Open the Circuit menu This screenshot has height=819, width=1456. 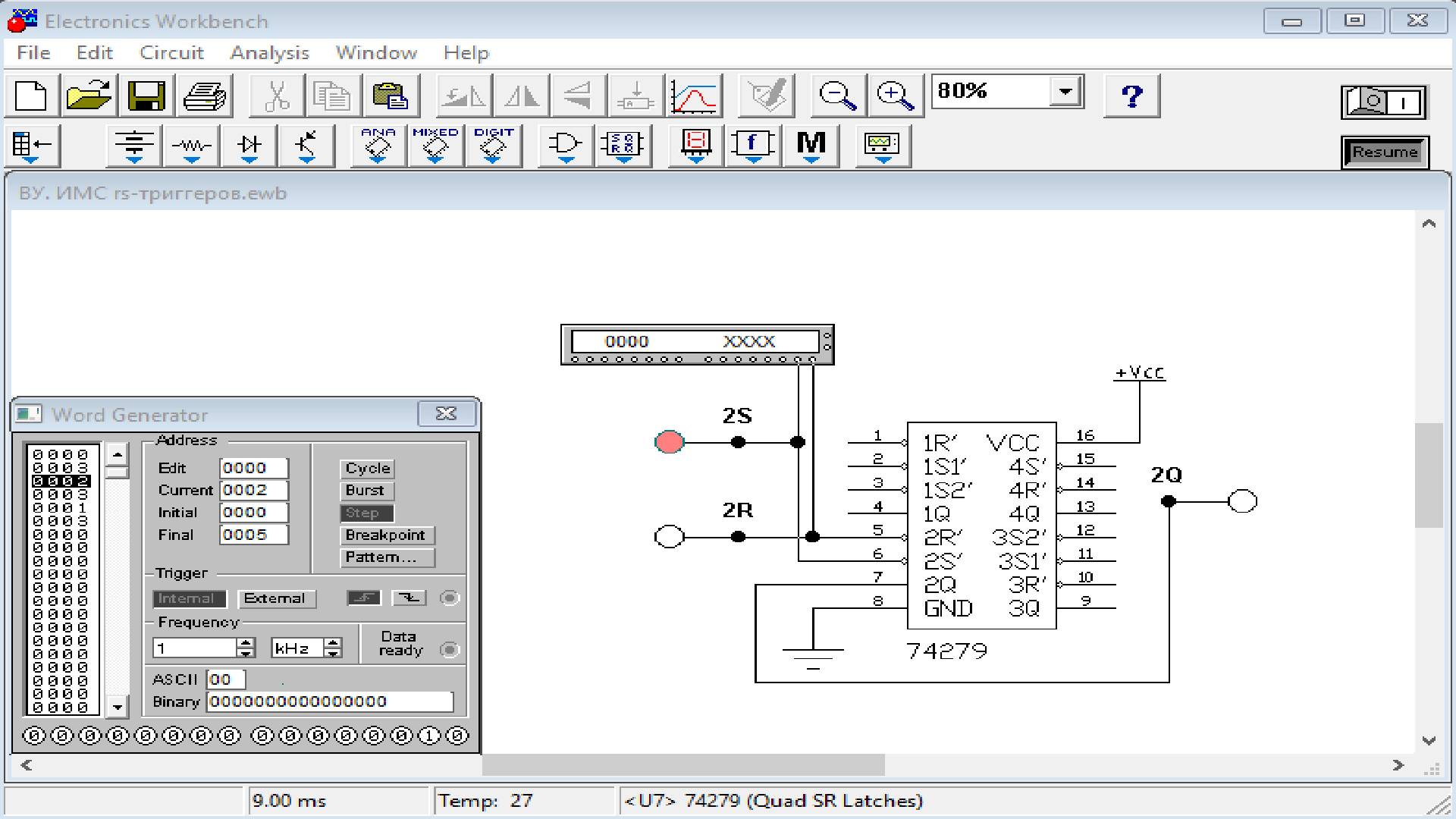171,53
